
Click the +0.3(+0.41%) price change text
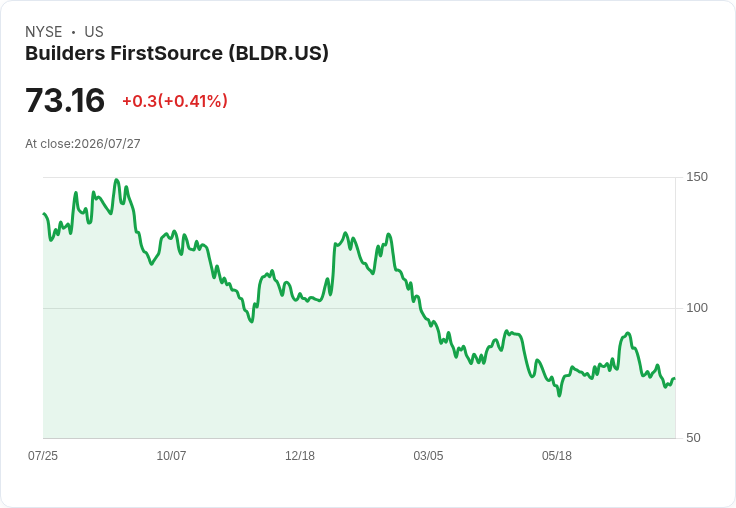click(175, 101)
